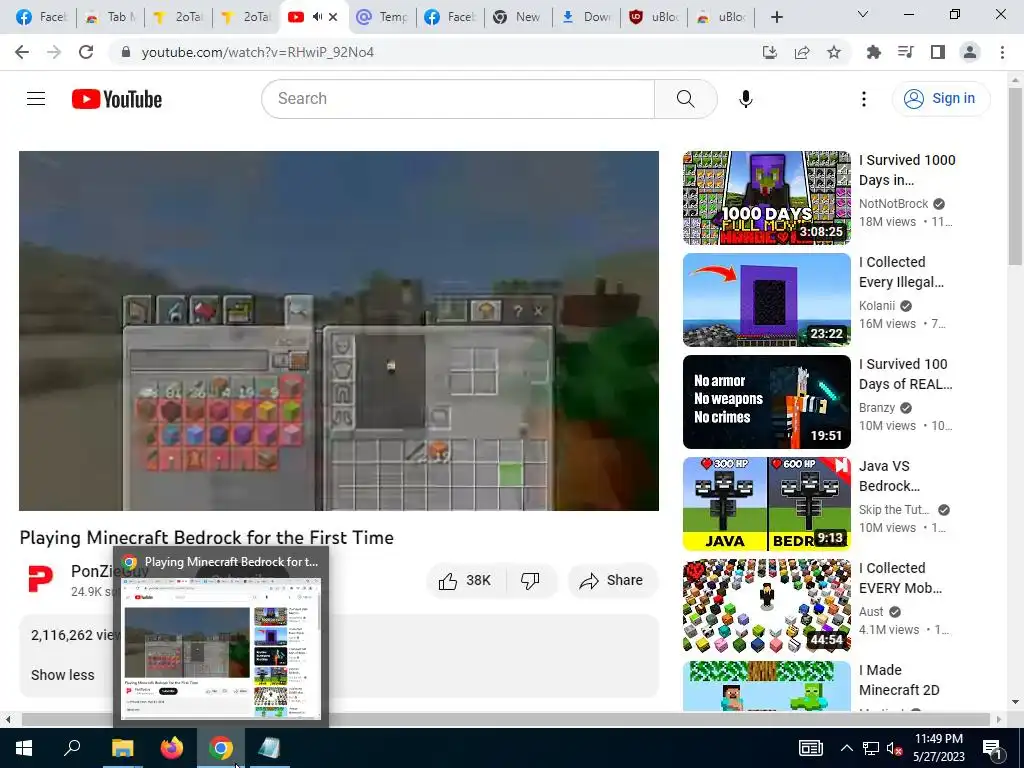Open Chrome extensions puzzle icon
This screenshot has height=768, width=1024.
[x=873, y=52]
